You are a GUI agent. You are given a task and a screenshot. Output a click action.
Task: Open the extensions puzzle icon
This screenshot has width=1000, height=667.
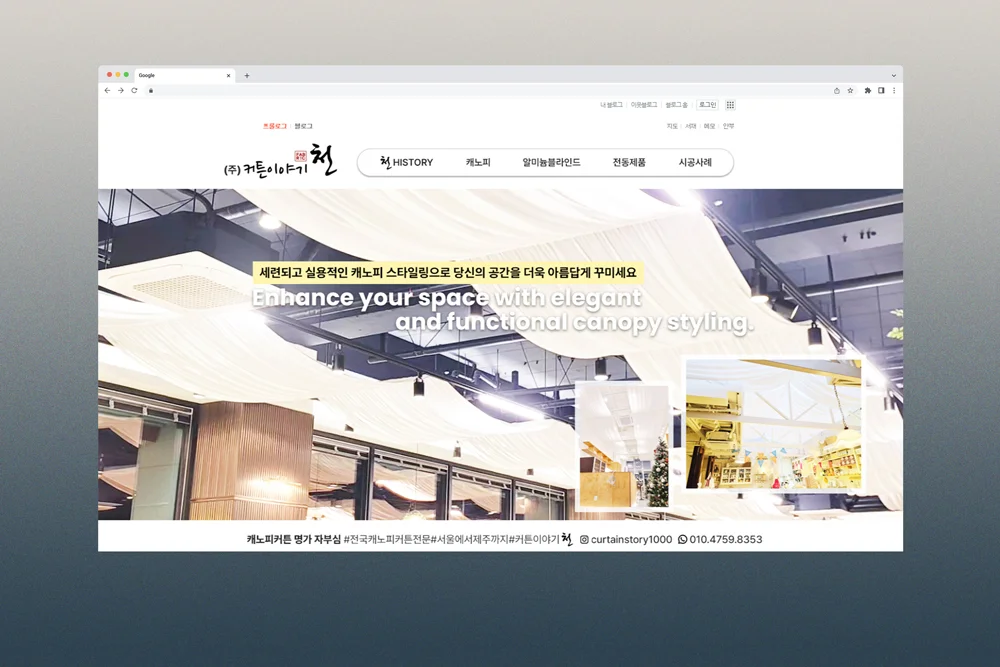pos(867,91)
